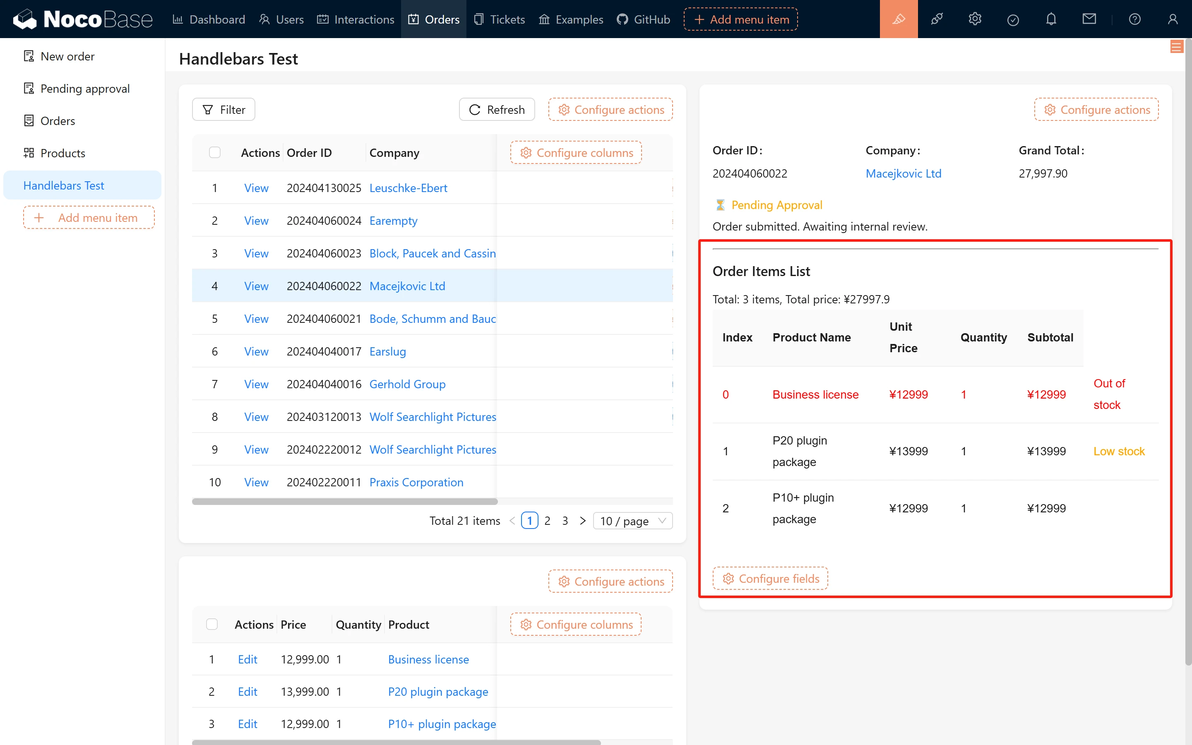Open settings gear in top bar
Image resolution: width=1192 pixels, height=745 pixels.
click(975, 19)
